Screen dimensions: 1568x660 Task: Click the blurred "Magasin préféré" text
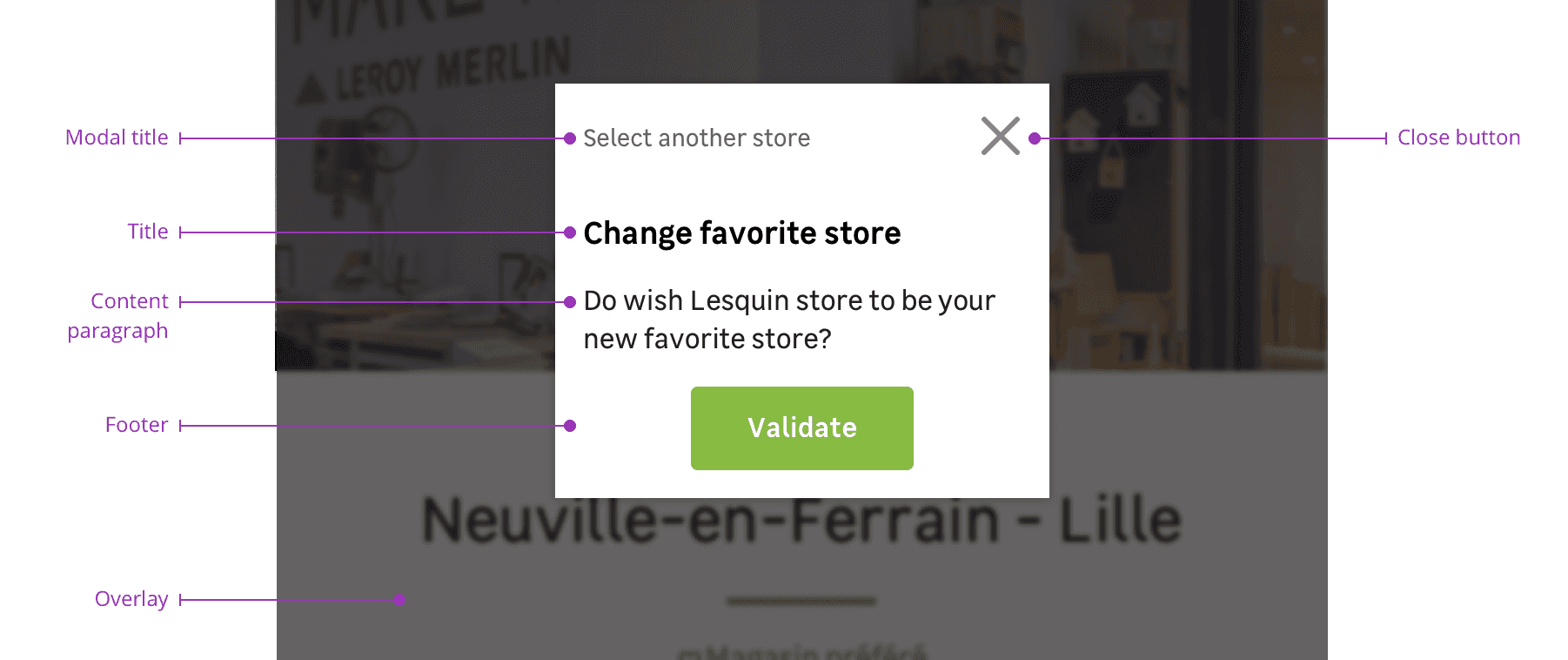801,651
